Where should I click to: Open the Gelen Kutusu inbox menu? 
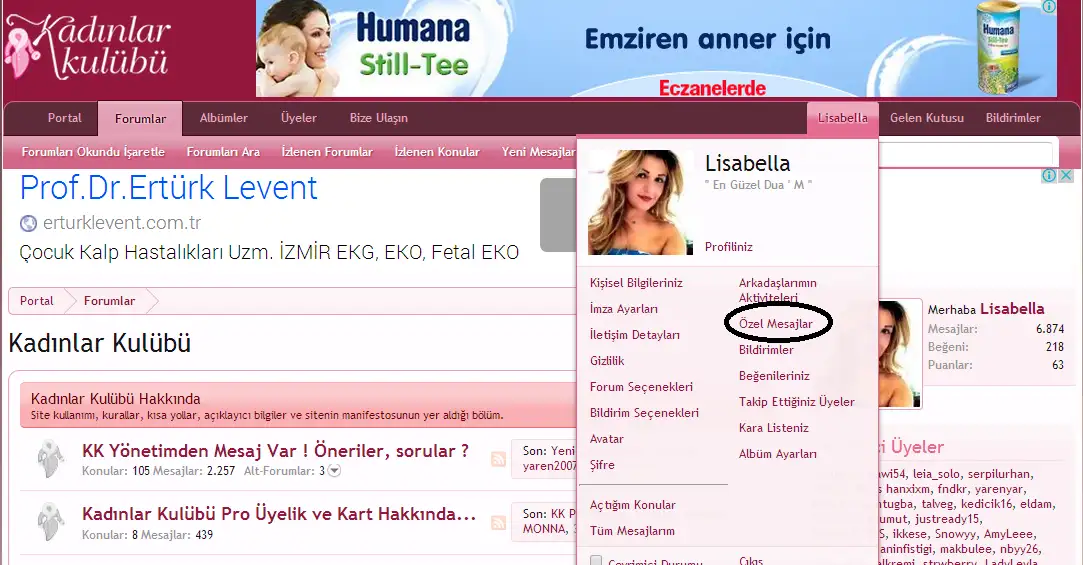point(926,118)
